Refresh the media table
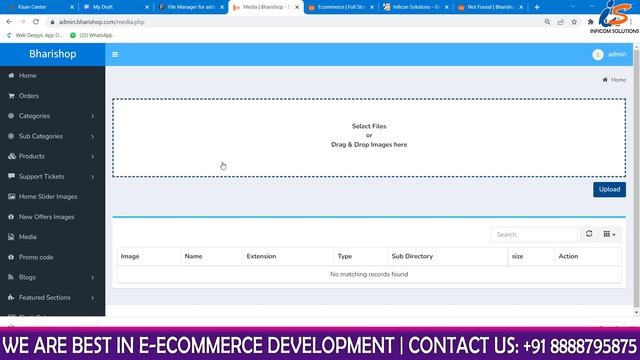This screenshot has width=640, height=360. pyautogui.click(x=589, y=234)
